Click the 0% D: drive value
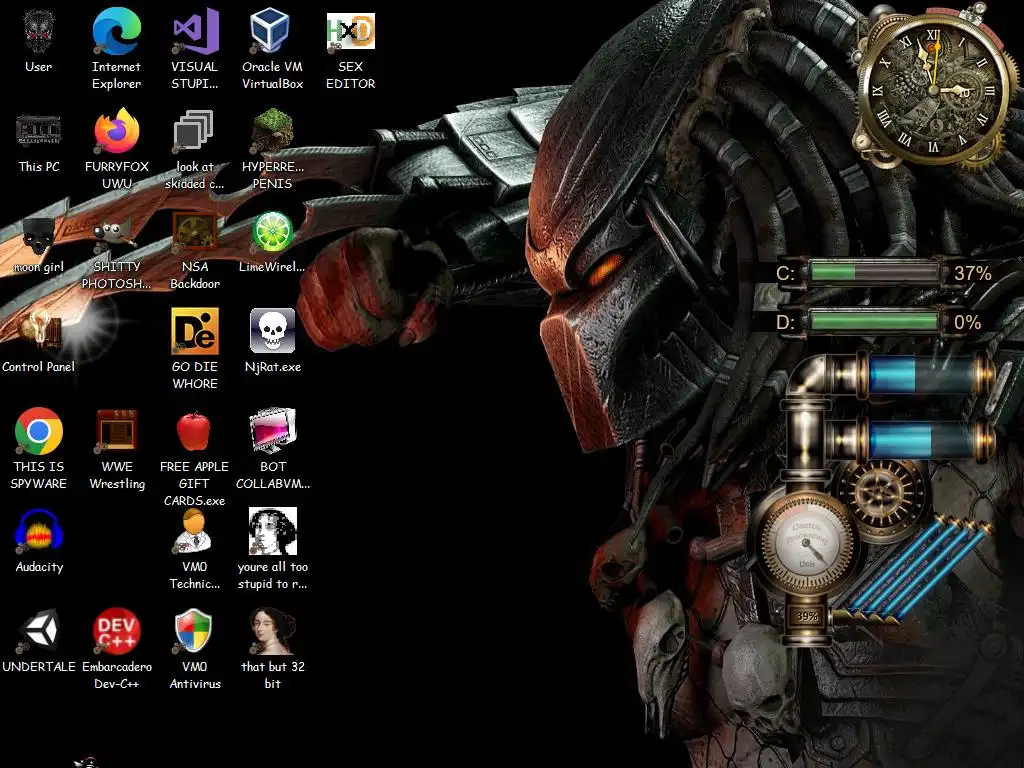 968,322
